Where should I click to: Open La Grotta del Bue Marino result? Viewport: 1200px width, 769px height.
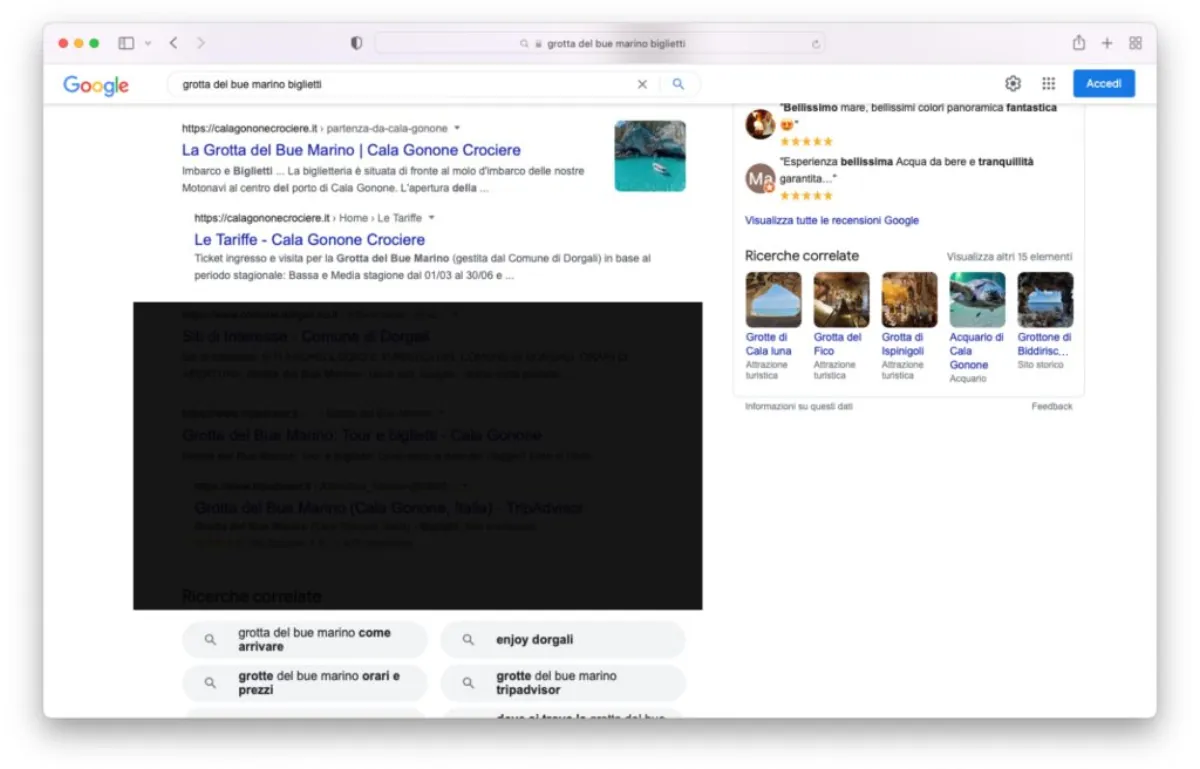(351, 150)
